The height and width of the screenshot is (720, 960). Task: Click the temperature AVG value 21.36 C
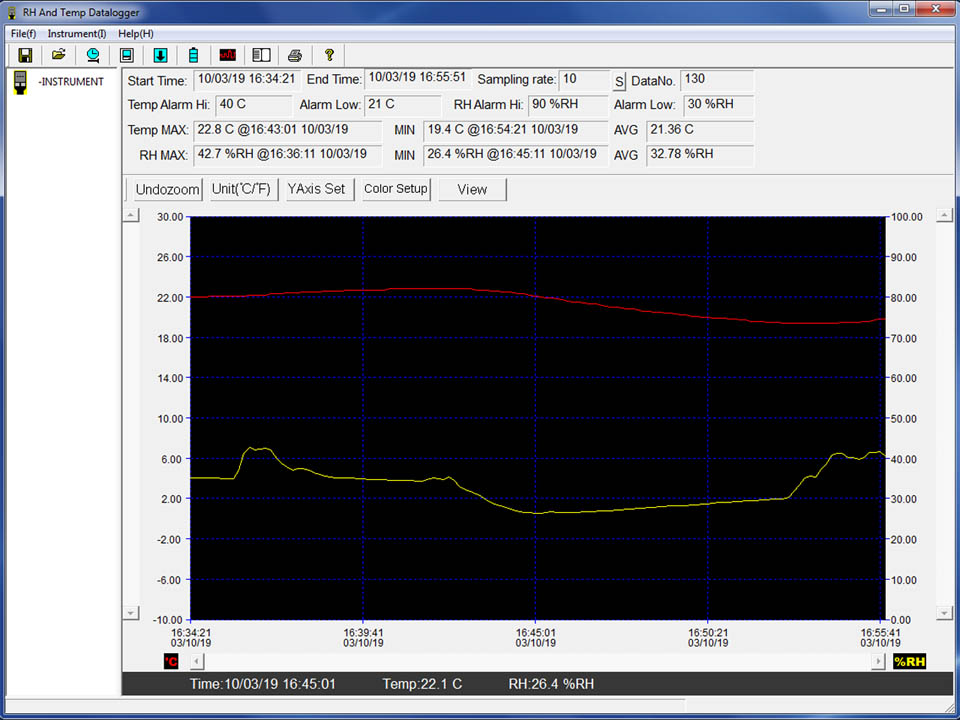coord(700,130)
